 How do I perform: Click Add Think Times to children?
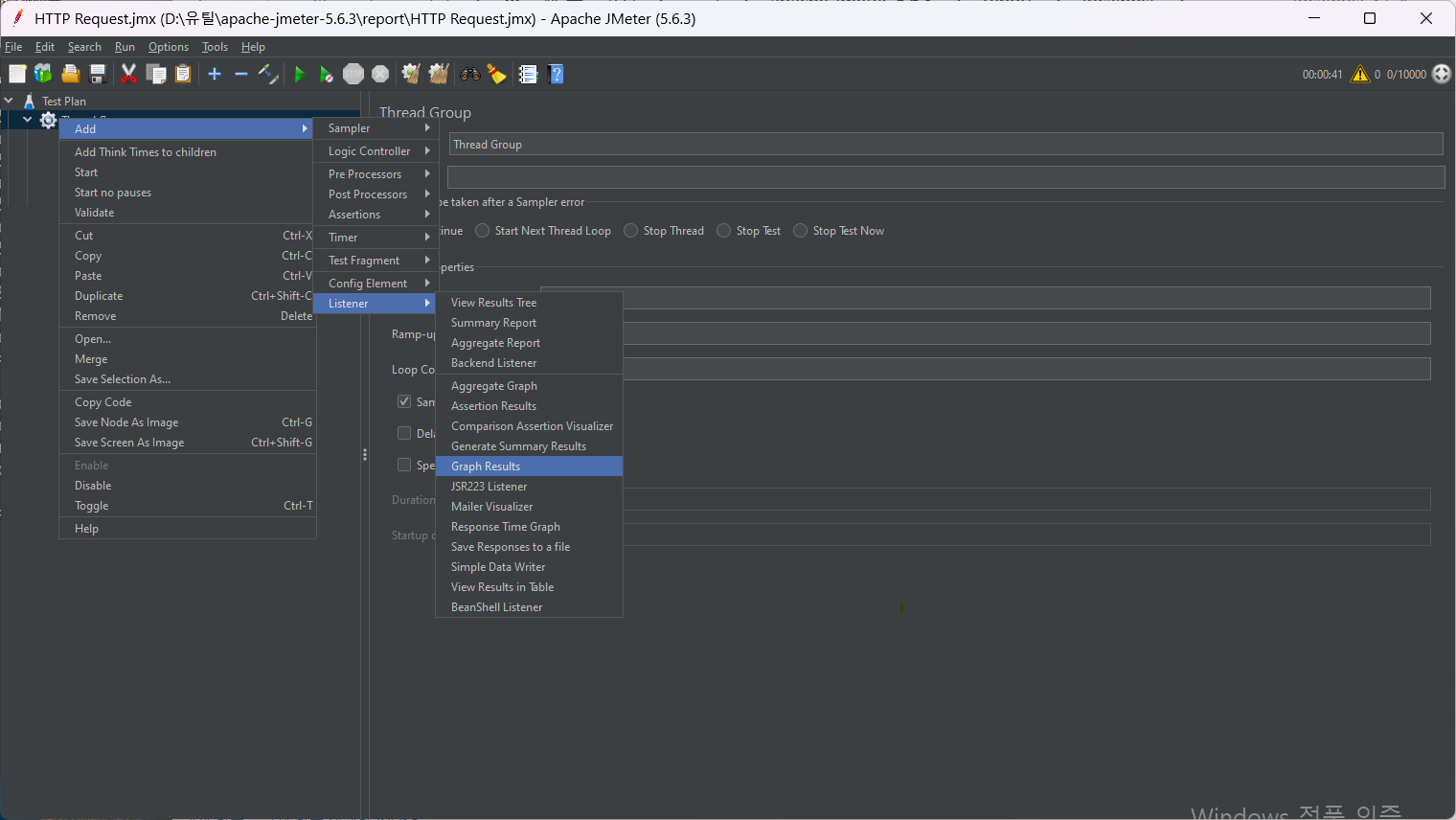(x=188, y=152)
